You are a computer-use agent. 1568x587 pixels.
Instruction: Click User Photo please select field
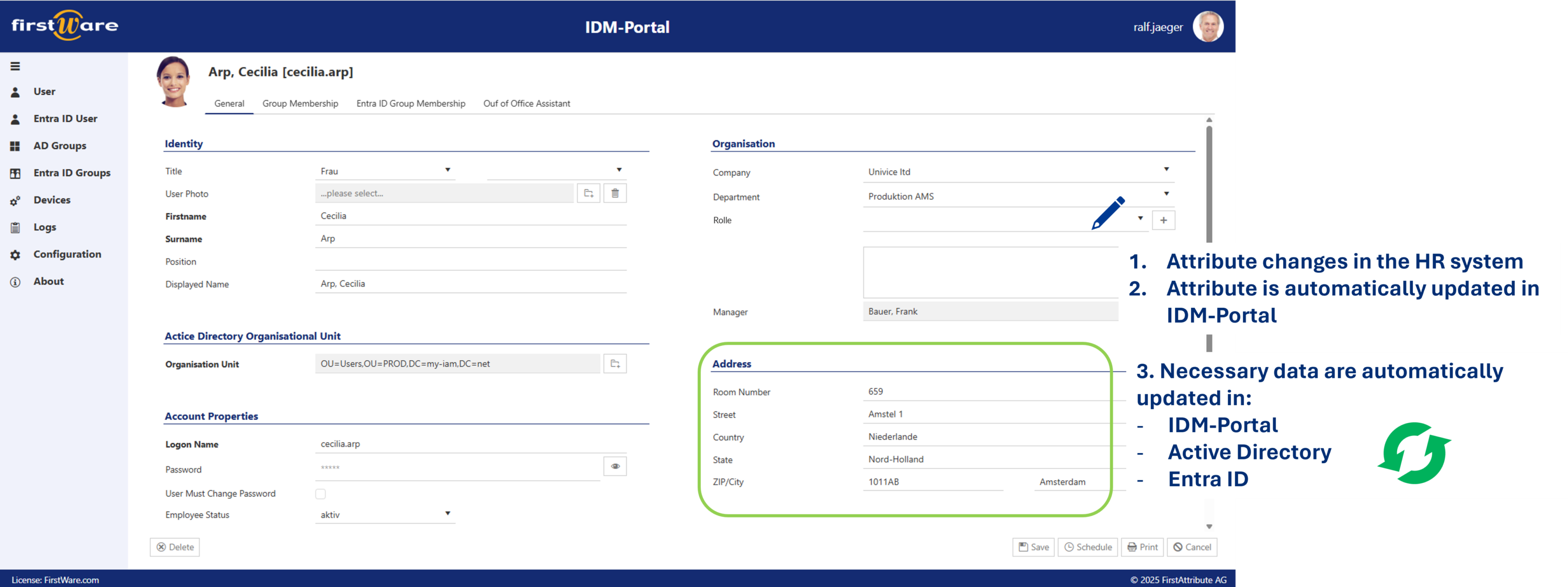(x=444, y=193)
